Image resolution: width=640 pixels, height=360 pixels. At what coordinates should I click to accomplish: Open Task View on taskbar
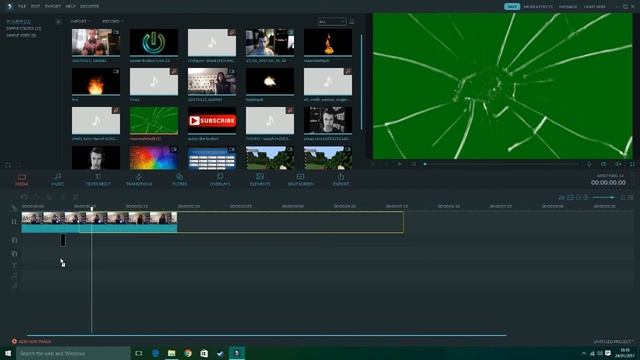coord(139,353)
